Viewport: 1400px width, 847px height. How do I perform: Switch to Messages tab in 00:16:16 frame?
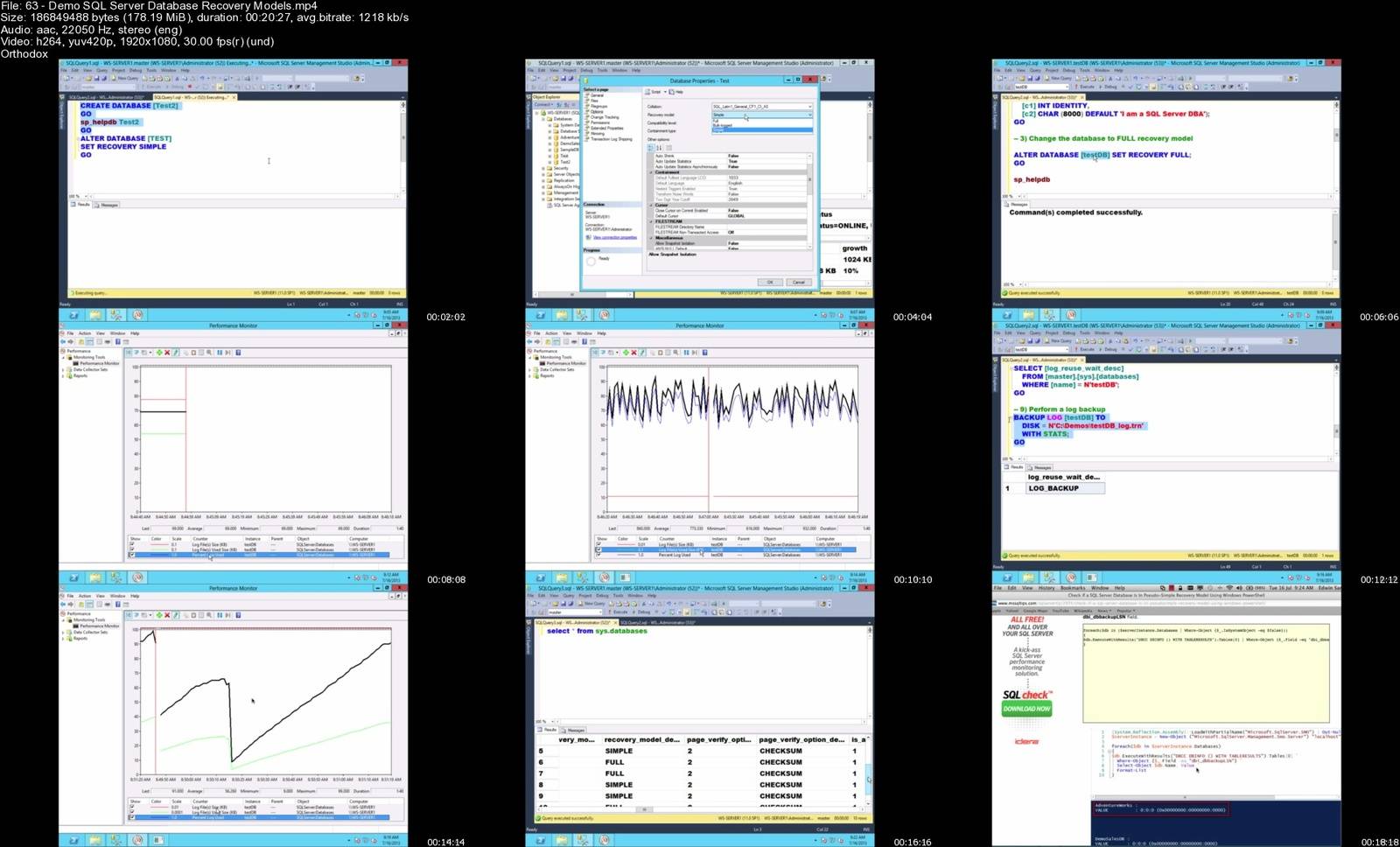click(x=573, y=731)
